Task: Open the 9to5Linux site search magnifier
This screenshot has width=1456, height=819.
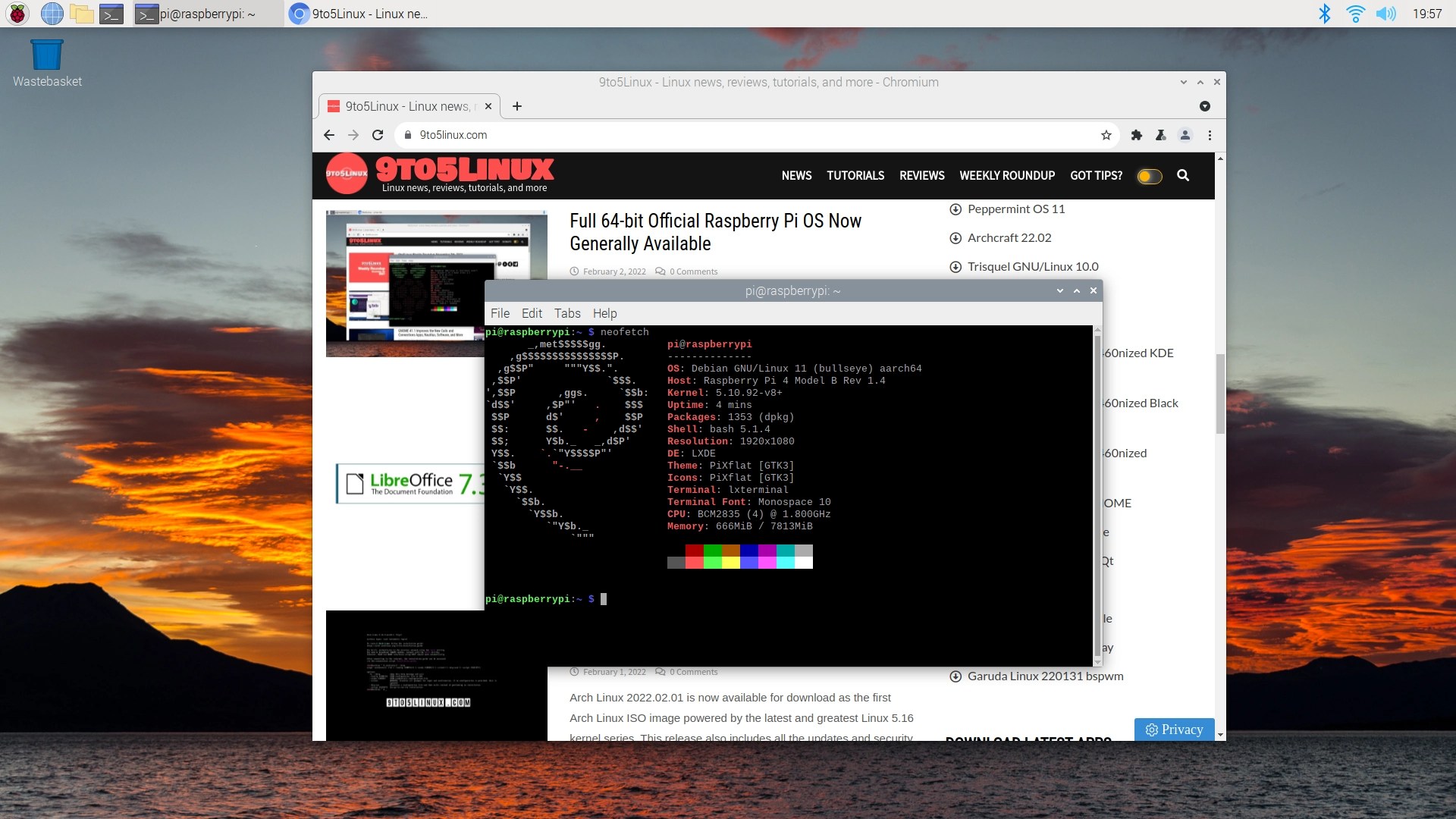Action: pyautogui.click(x=1183, y=175)
